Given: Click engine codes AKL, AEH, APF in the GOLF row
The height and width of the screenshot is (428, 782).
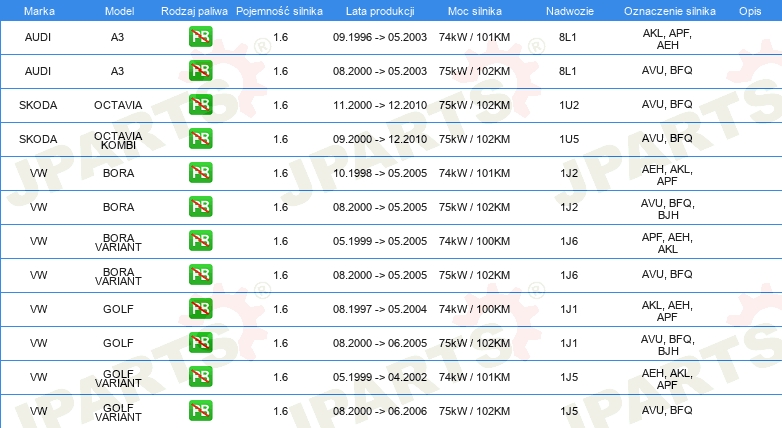Looking at the screenshot, I should (x=667, y=311).
